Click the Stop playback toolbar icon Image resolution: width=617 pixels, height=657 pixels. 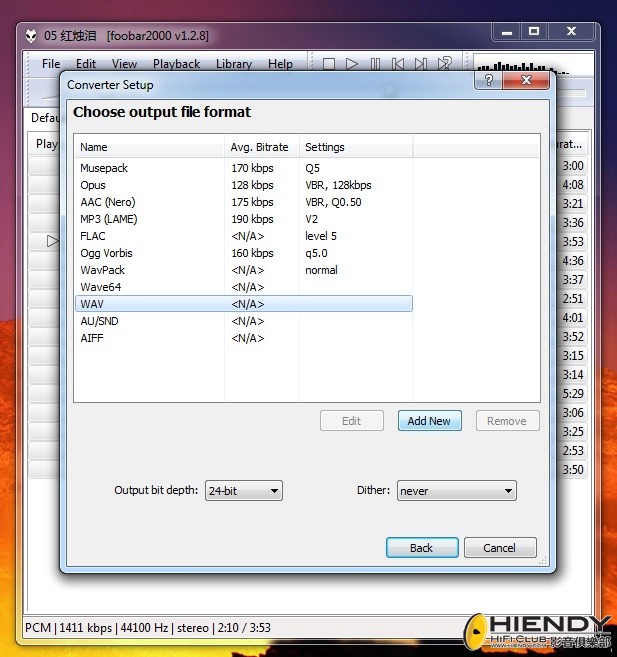pos(329,64)
